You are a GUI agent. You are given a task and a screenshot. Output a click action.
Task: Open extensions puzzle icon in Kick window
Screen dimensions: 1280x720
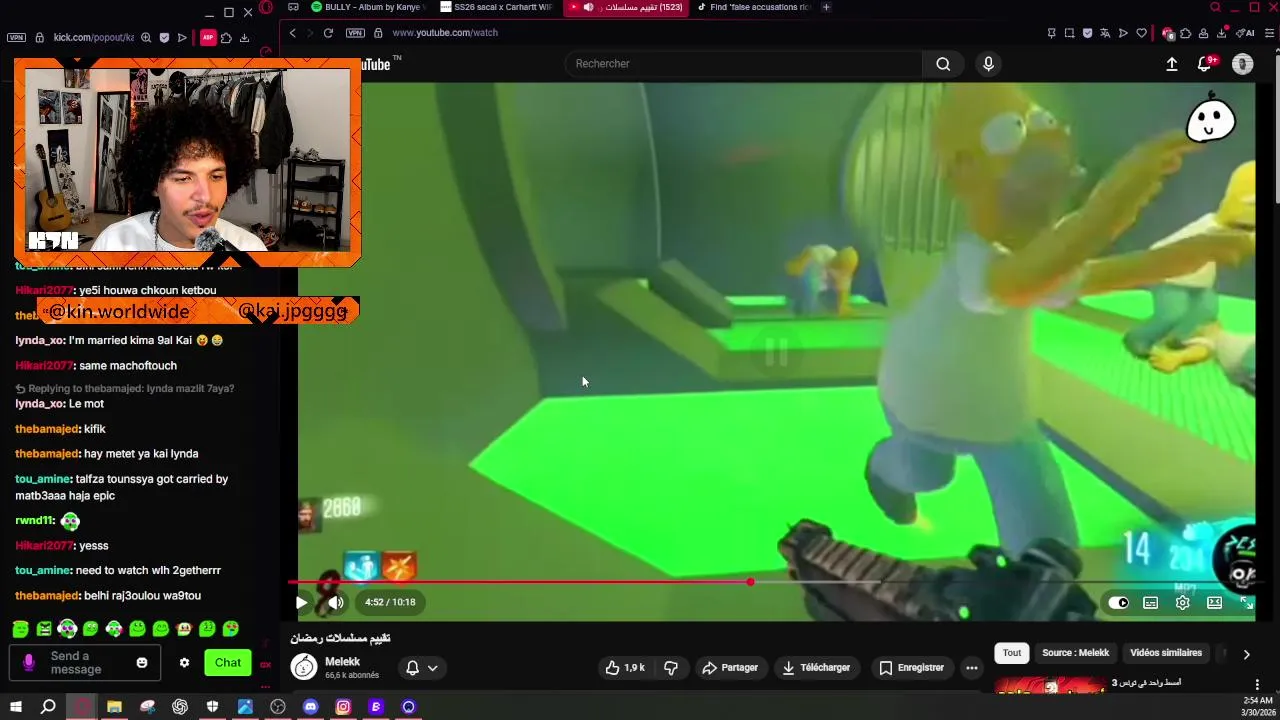[x=226, y=38]
